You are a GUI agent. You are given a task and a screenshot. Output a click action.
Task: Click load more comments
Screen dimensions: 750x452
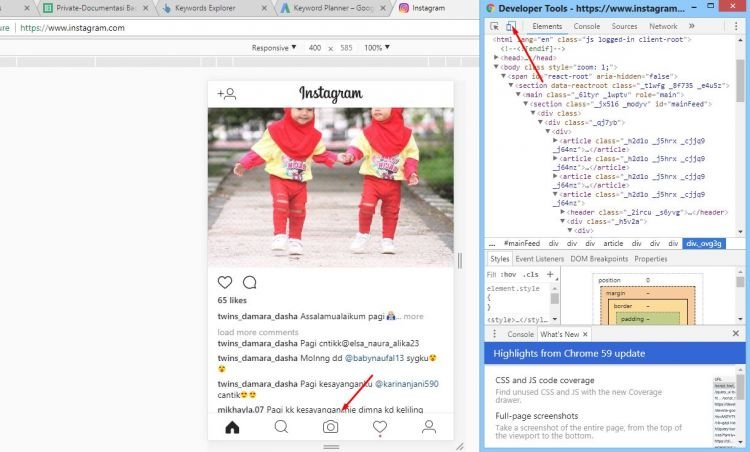(258, 332)
